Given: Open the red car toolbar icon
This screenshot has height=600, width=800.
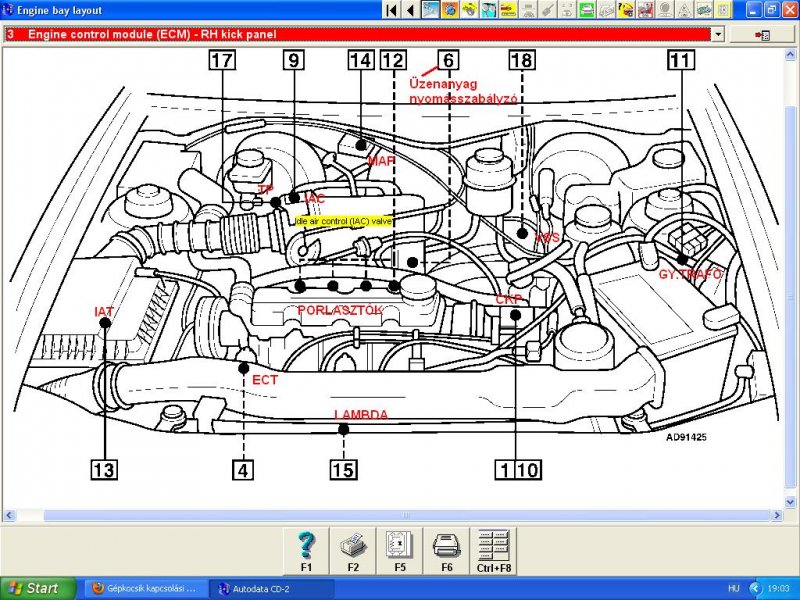Looking at the screenshot, I should coord(645,10).
